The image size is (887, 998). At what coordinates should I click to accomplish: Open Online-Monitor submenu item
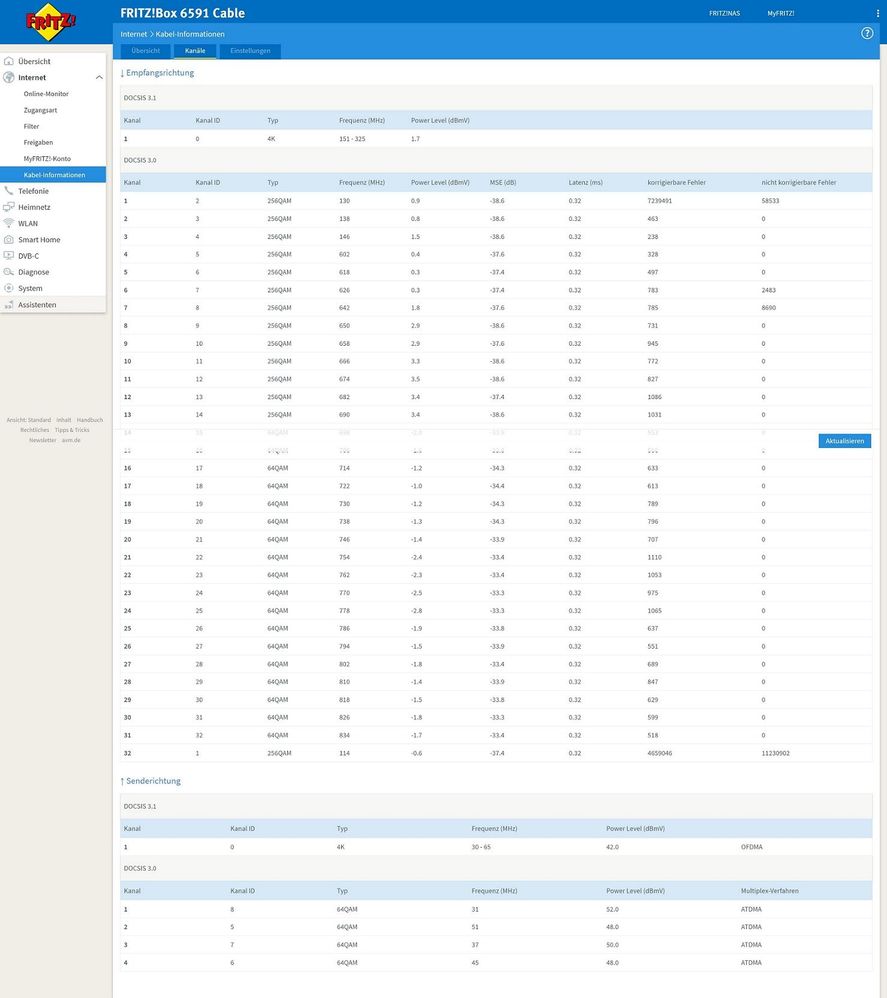(46, 94)
